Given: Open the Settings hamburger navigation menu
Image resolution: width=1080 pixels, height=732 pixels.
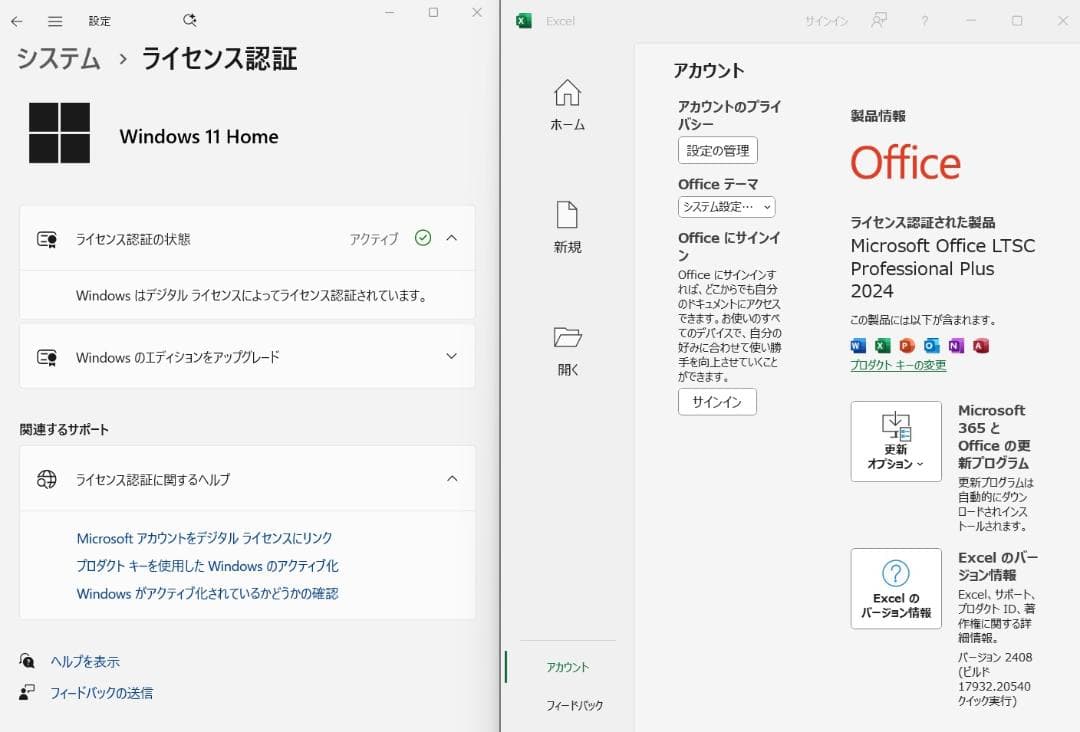Looking at the screenshot, I should click(x=55, y=21).
